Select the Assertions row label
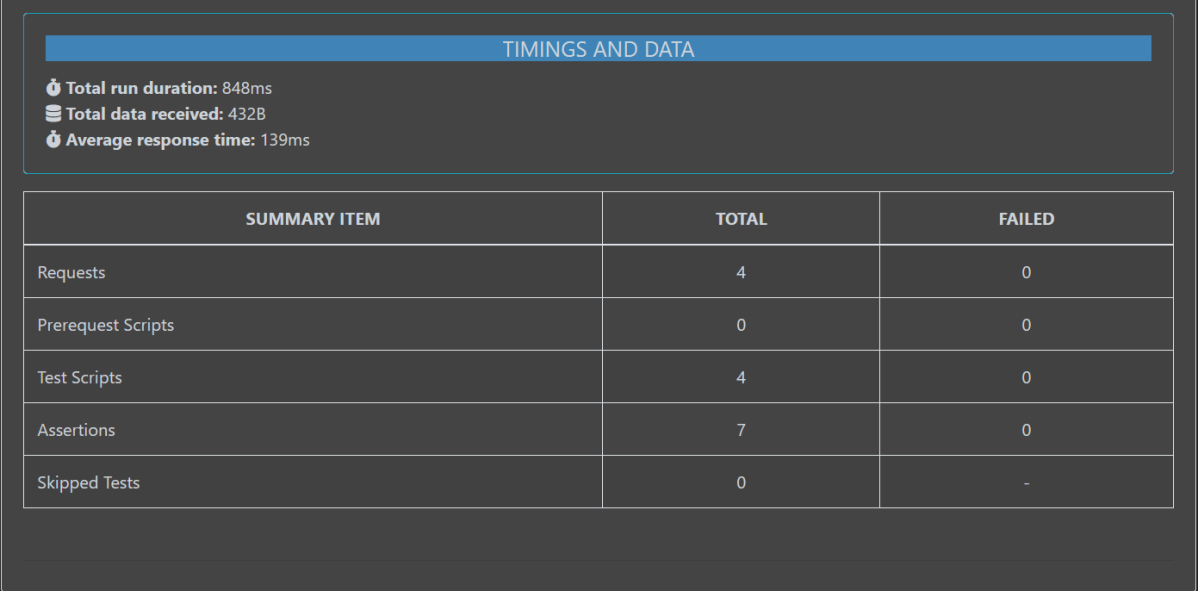Image resolution: width=1198 pixels, height=591 pixels. coord(76,430)
